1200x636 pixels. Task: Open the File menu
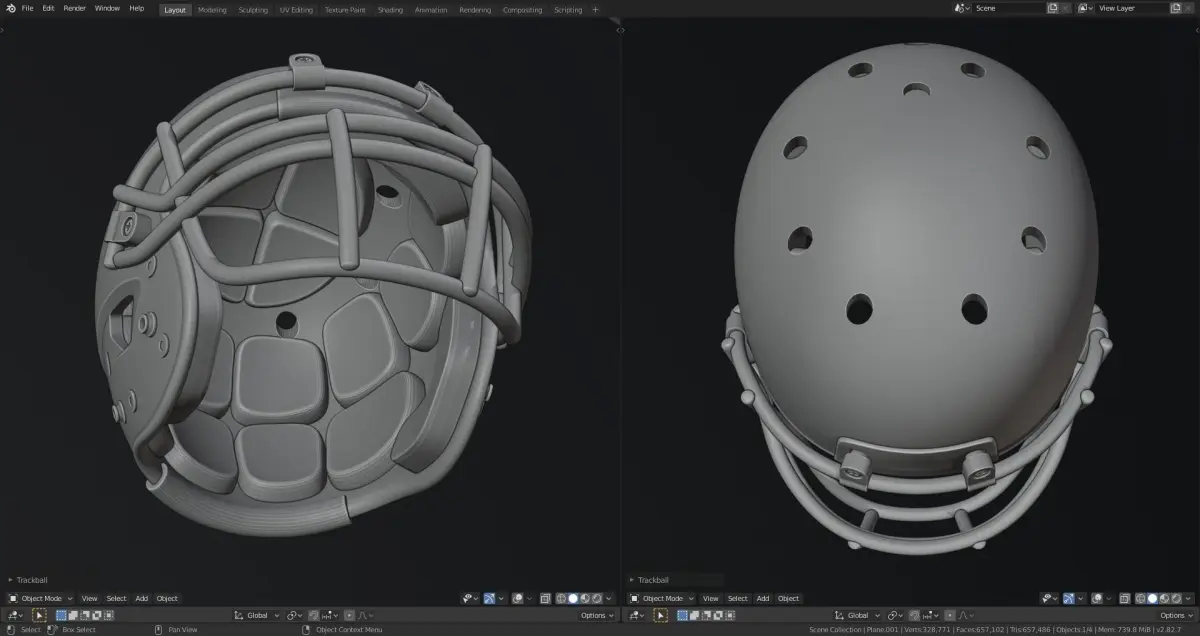click(x=27, y=8)
